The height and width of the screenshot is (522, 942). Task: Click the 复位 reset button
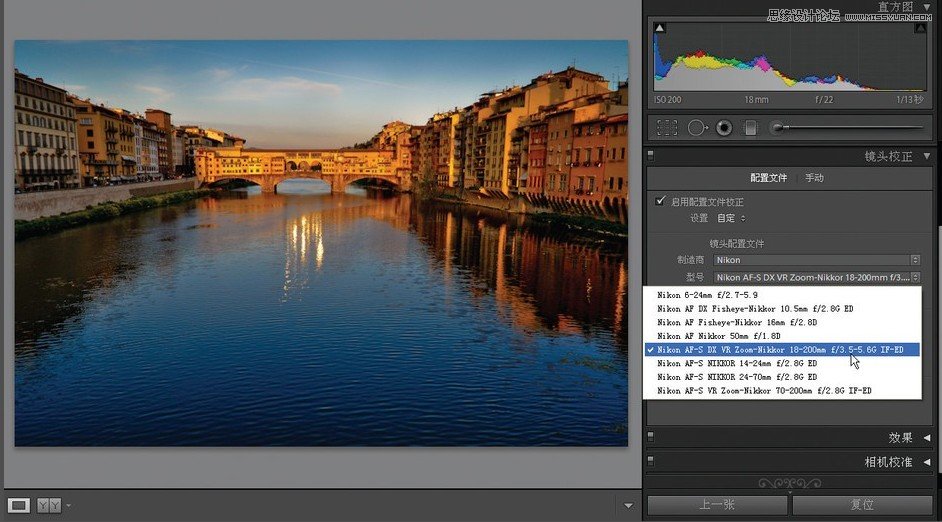pyautogui.click(x=862, y=505)
